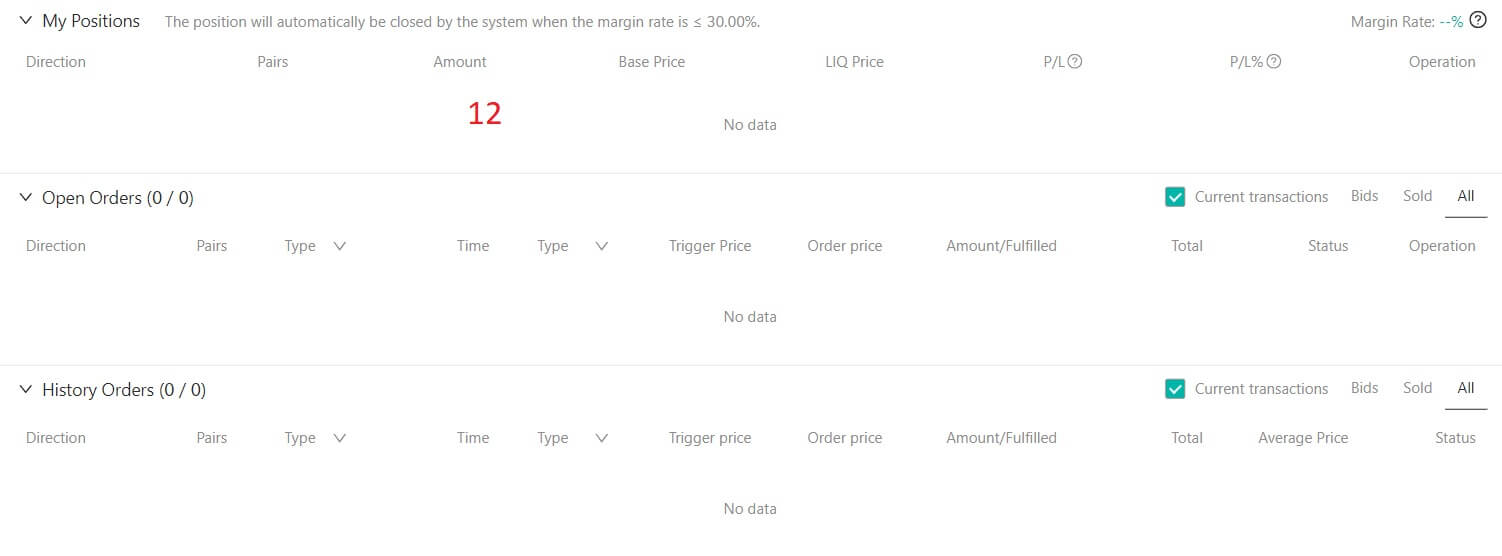
Task: Open second Type dropdown in Open Orders
Action: (x=601, y=246)
